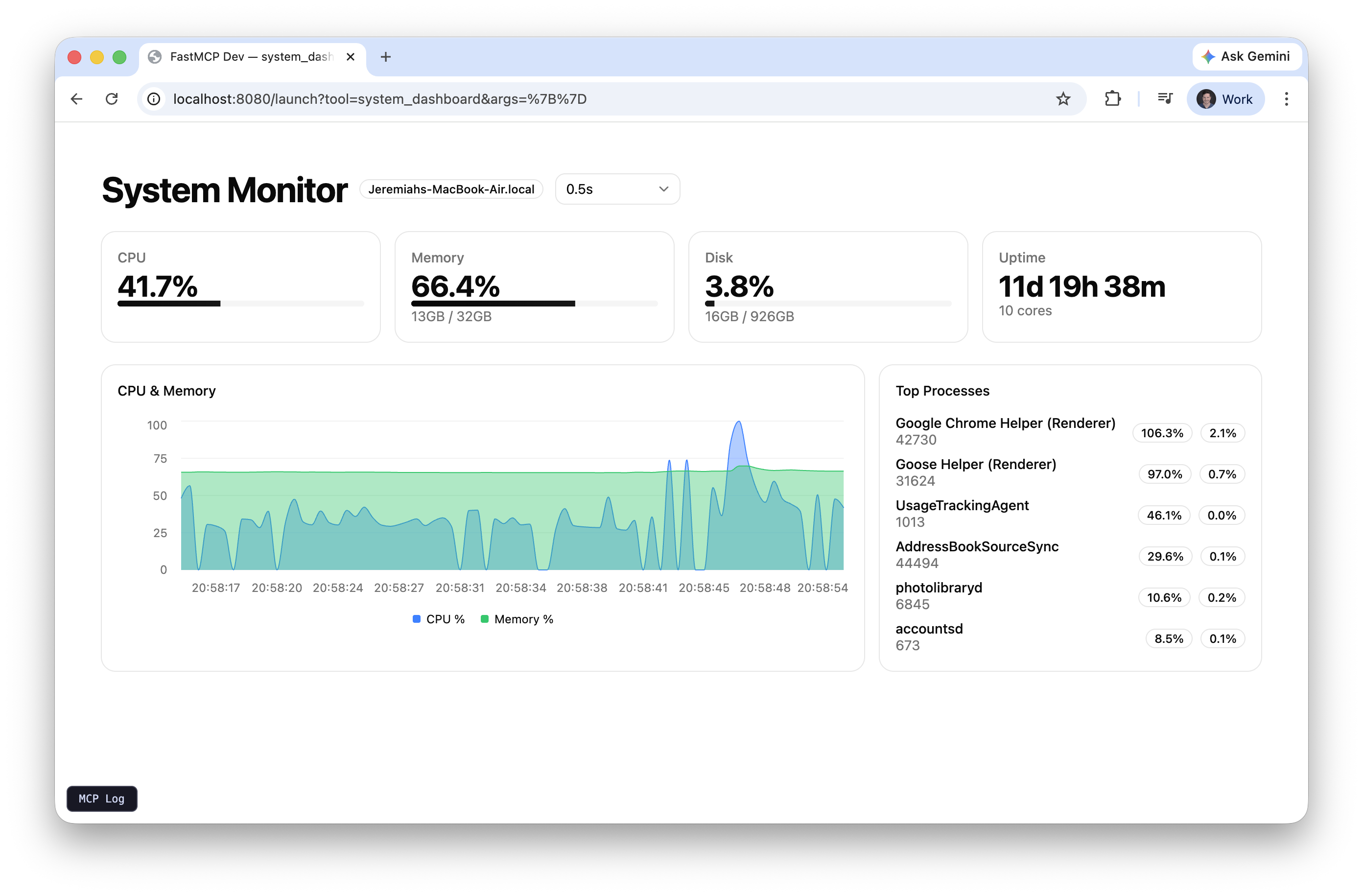Close the FastMCP Dev tab
The width and height of the screenshot is (1363, 896).
click(x=351, y=57)
